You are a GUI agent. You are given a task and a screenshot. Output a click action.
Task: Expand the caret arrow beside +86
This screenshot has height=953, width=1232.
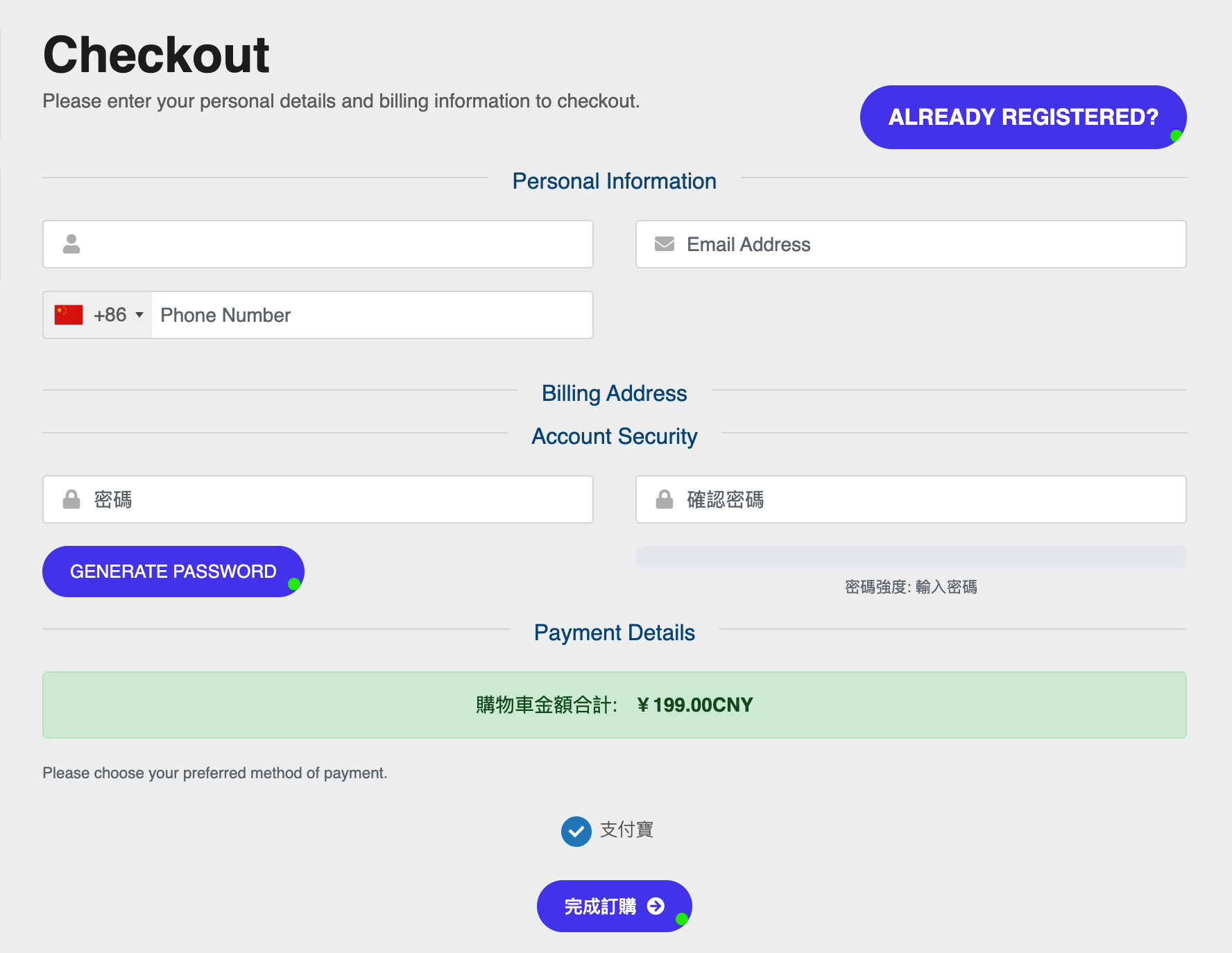(x=139, y=315)
